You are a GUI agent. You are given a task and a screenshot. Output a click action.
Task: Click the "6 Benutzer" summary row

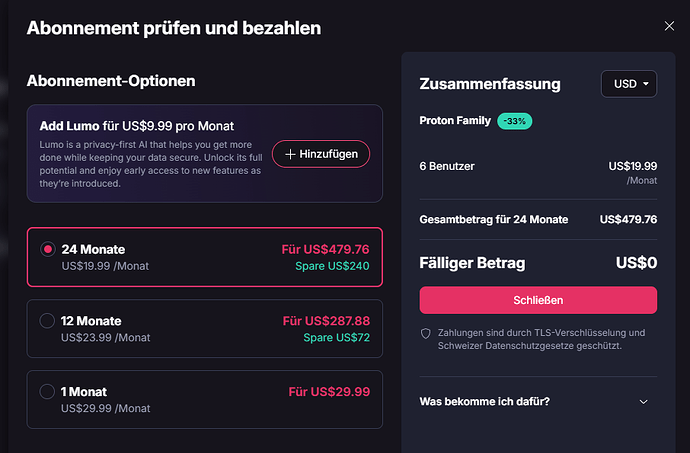point(447,166)
